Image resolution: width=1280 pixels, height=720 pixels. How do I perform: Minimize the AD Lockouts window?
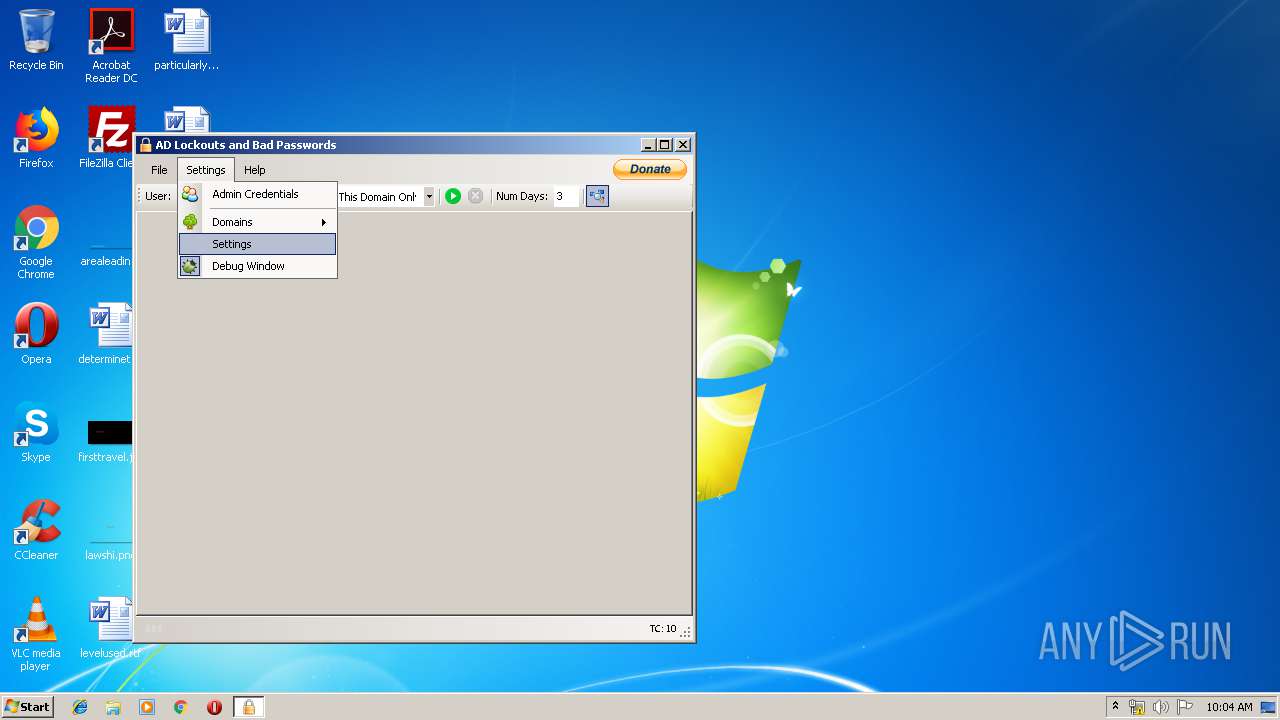point(648,145)
